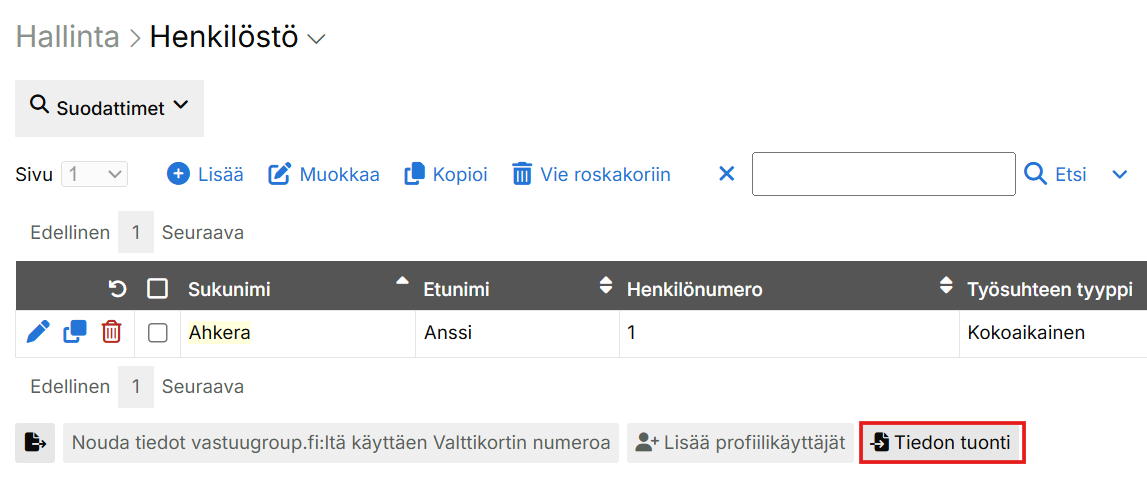1147x478 pixels.
Task: Click the Tiedon tuonti button
Action: coord(941,442)
